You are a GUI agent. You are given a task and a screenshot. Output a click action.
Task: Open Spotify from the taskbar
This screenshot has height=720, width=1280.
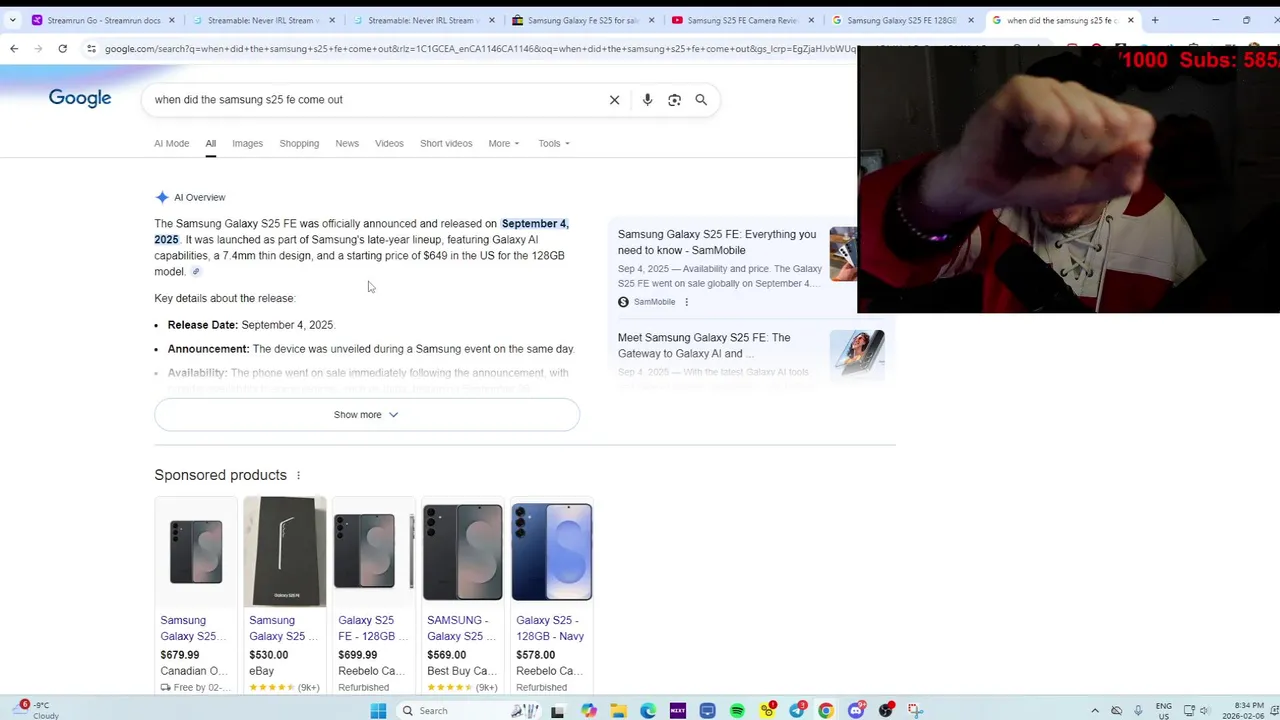(x=737, y=711)
